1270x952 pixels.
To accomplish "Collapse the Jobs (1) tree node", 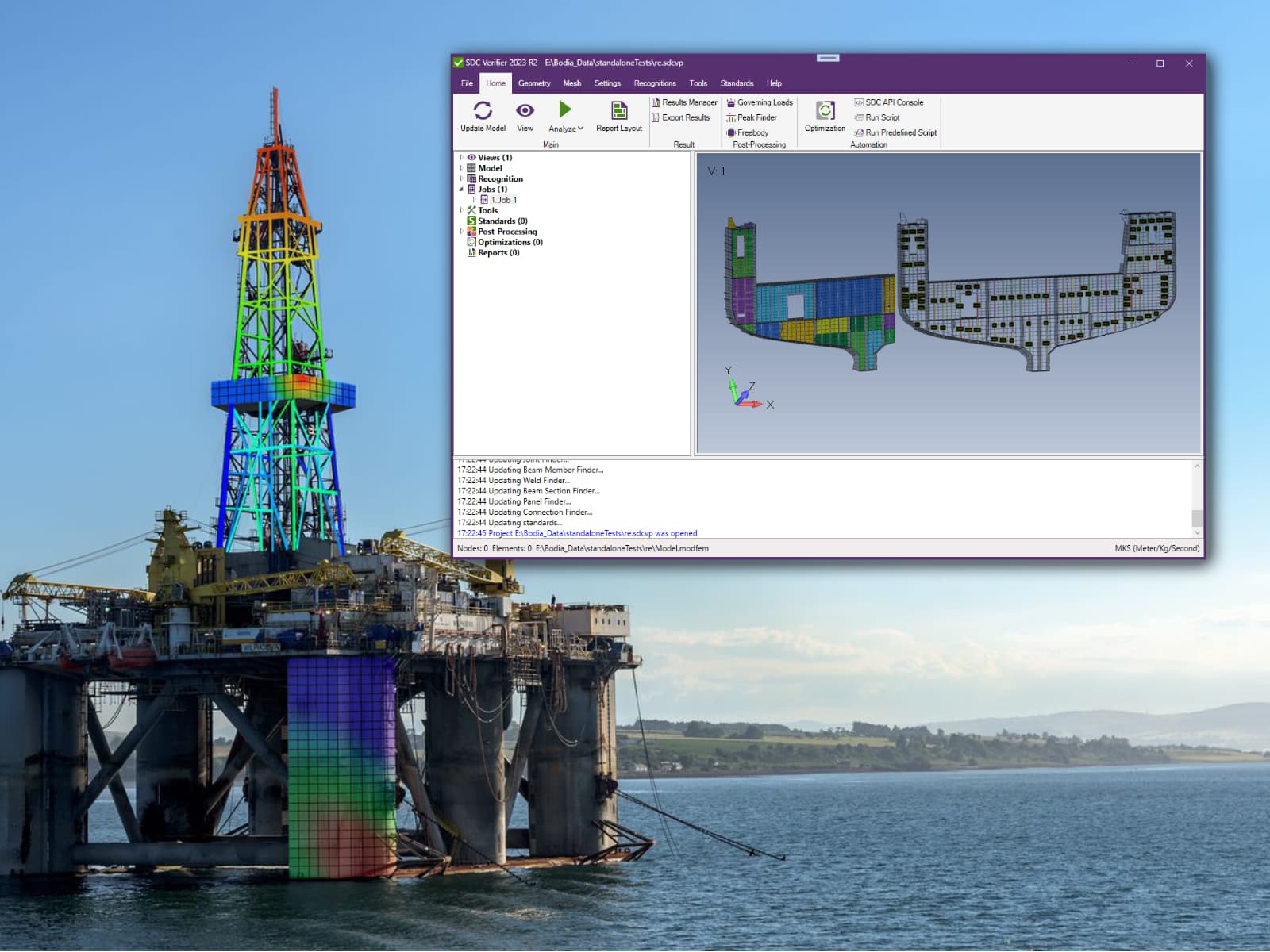I will [x=461, y=190].
